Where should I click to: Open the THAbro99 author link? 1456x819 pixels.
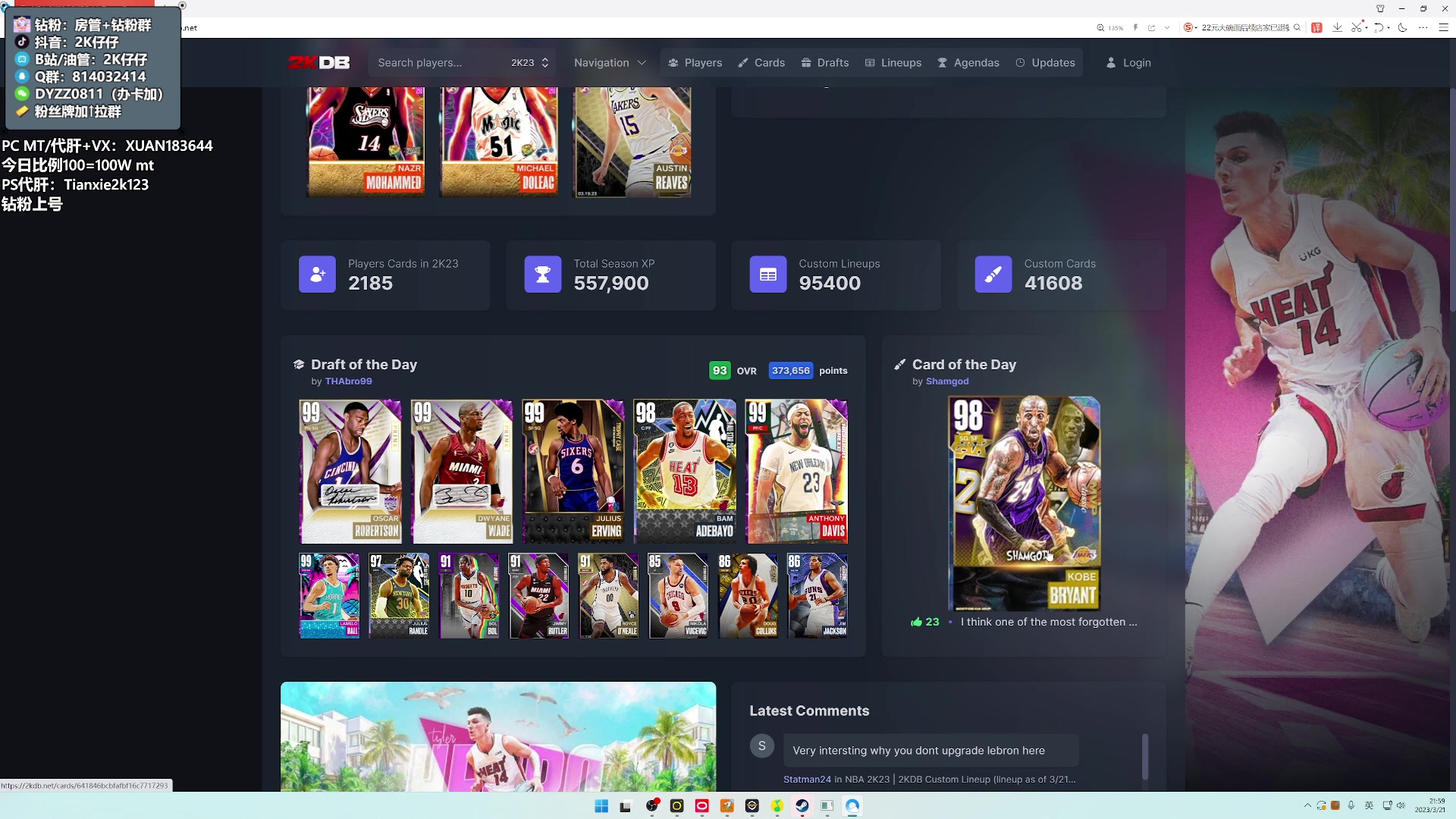(348, 381)
